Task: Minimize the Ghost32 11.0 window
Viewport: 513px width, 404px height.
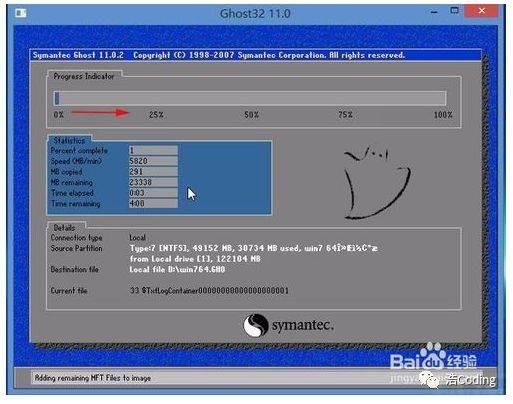Action: (434, 12)
